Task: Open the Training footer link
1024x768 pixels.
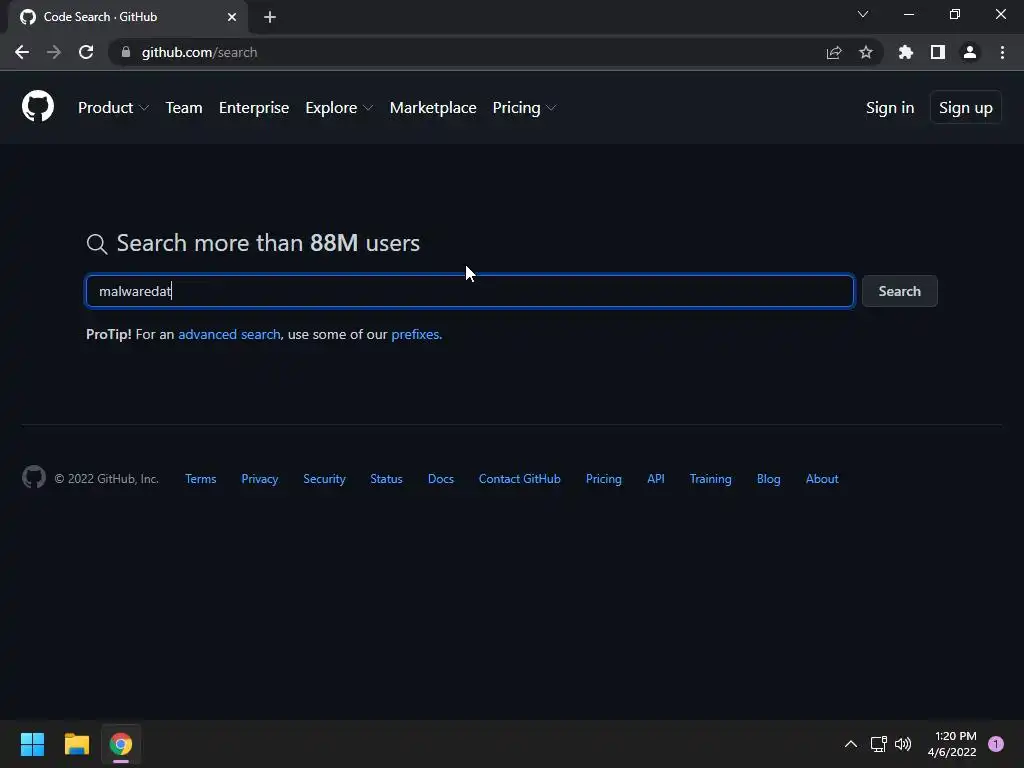Action: 711,479
